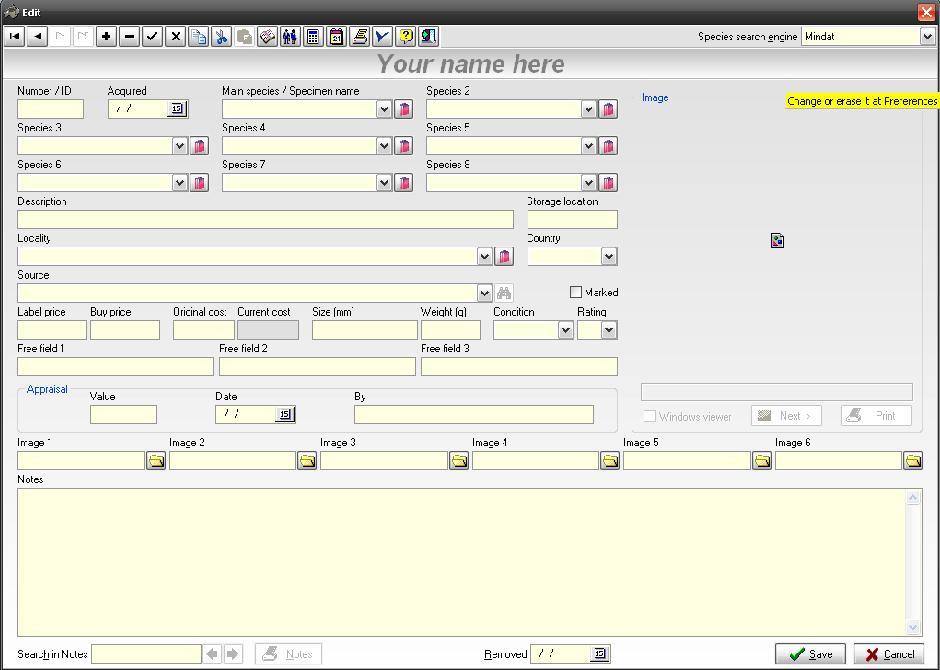Image resolution: width=940 pixels, height=670 pixels.
Task: Open the help question mark icon
Action: click(405, 37)
